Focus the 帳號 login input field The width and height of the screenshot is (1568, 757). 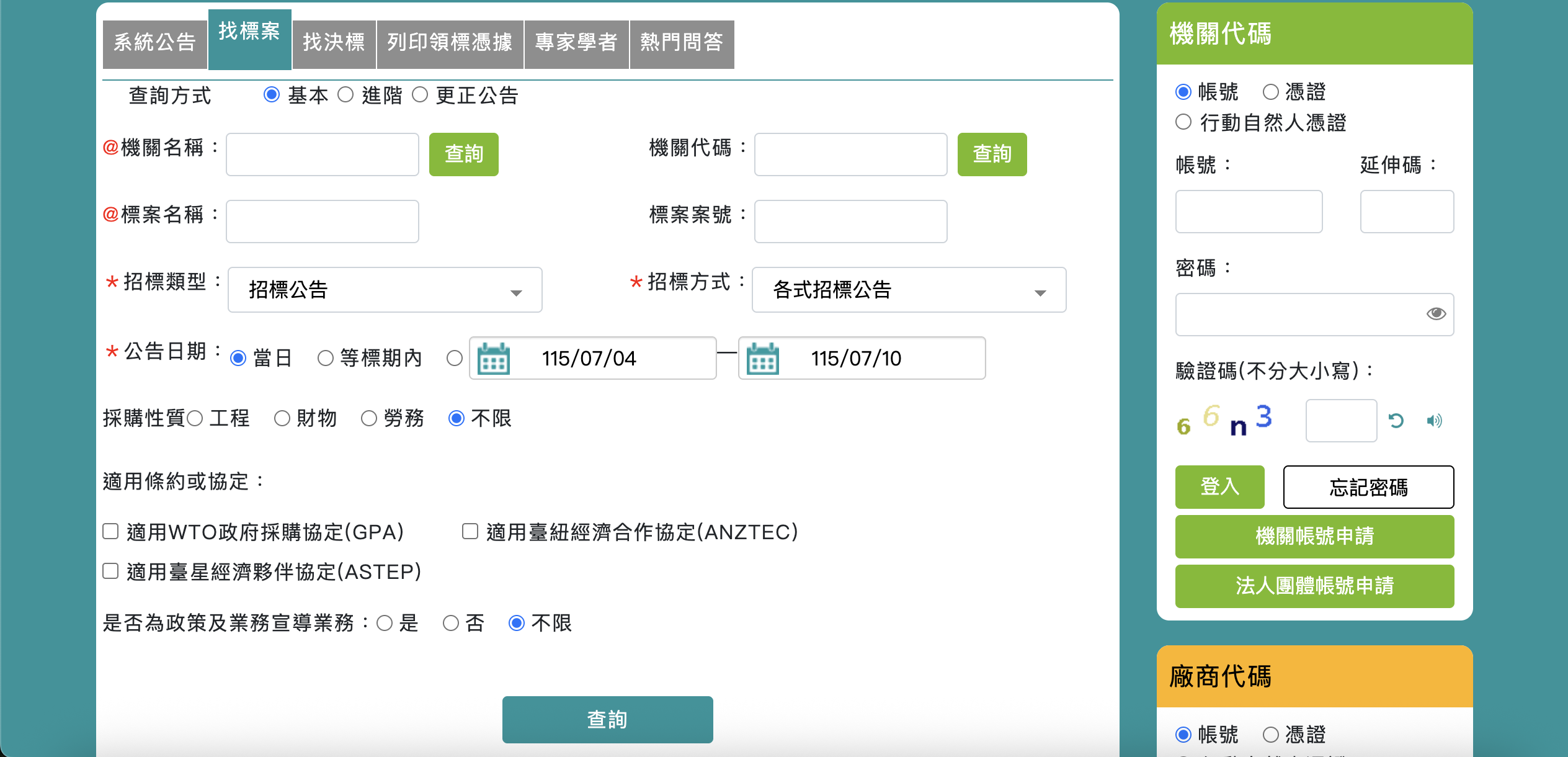tap(1249, 212)
